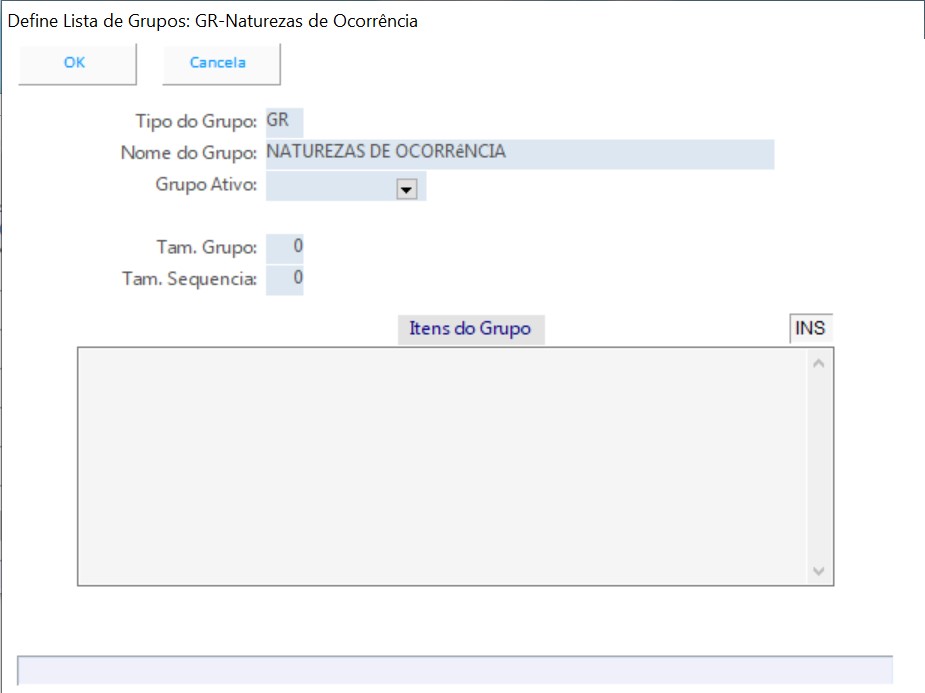Image resolution: width=925 pixels, height=693 pixels.
Task: Click the Nome do Grupo text field
Action: pos(519,153)
